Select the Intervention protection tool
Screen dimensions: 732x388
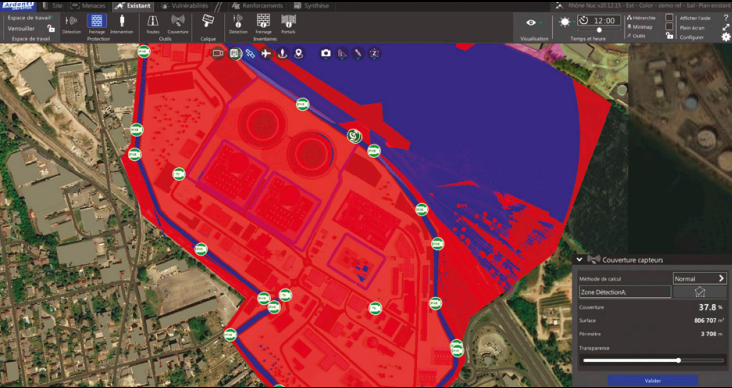(x=122, y=24)
